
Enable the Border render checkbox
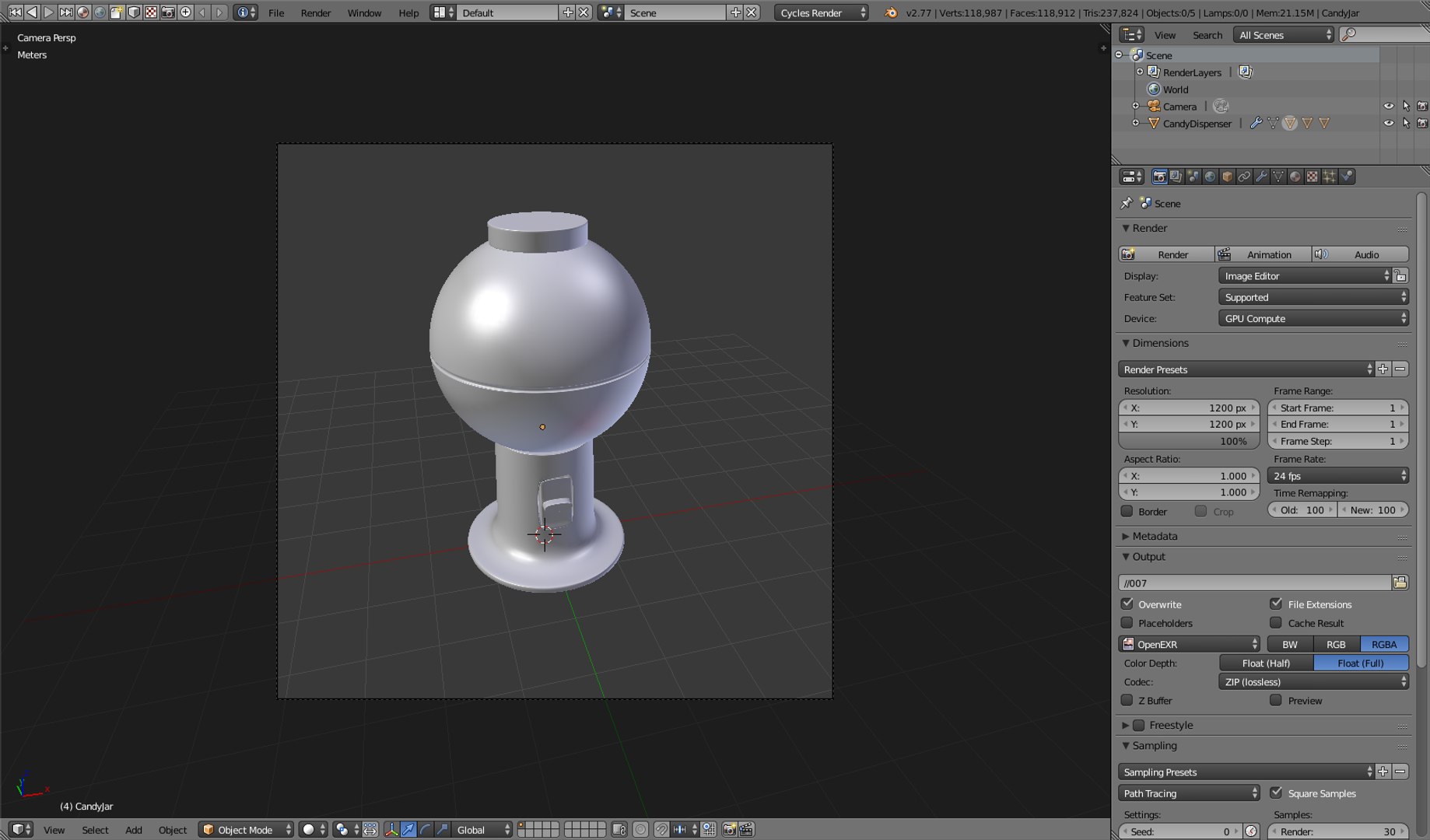pos(1127,511)
